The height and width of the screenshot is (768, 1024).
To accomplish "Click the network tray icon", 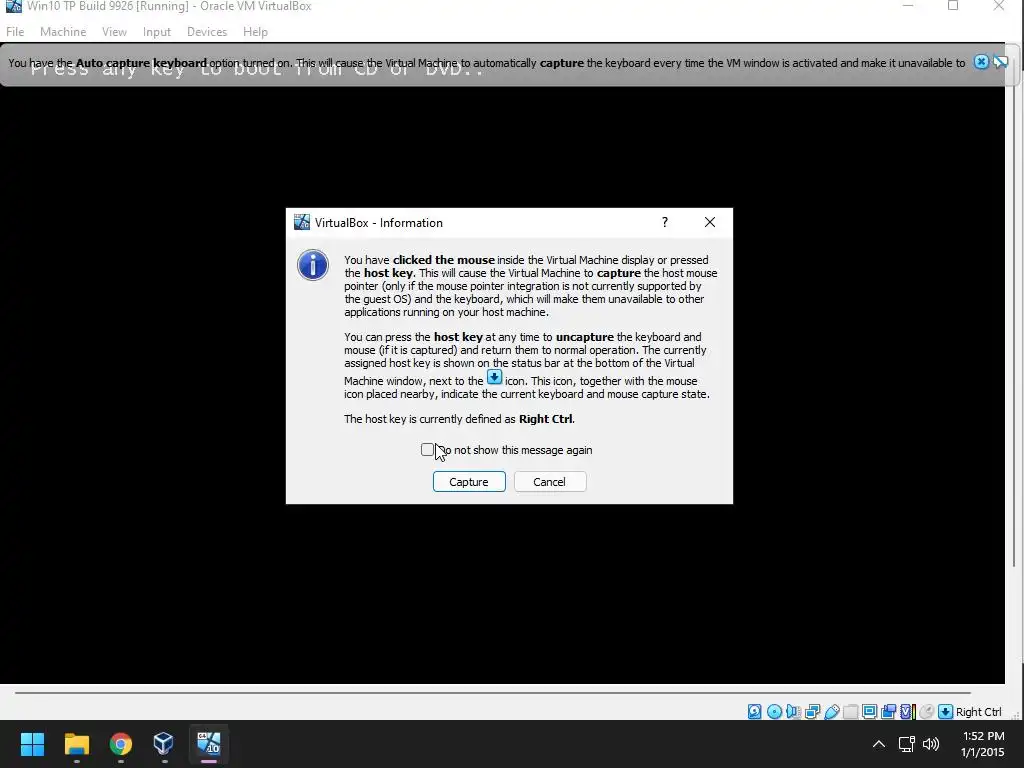I will tap(906, 744).
